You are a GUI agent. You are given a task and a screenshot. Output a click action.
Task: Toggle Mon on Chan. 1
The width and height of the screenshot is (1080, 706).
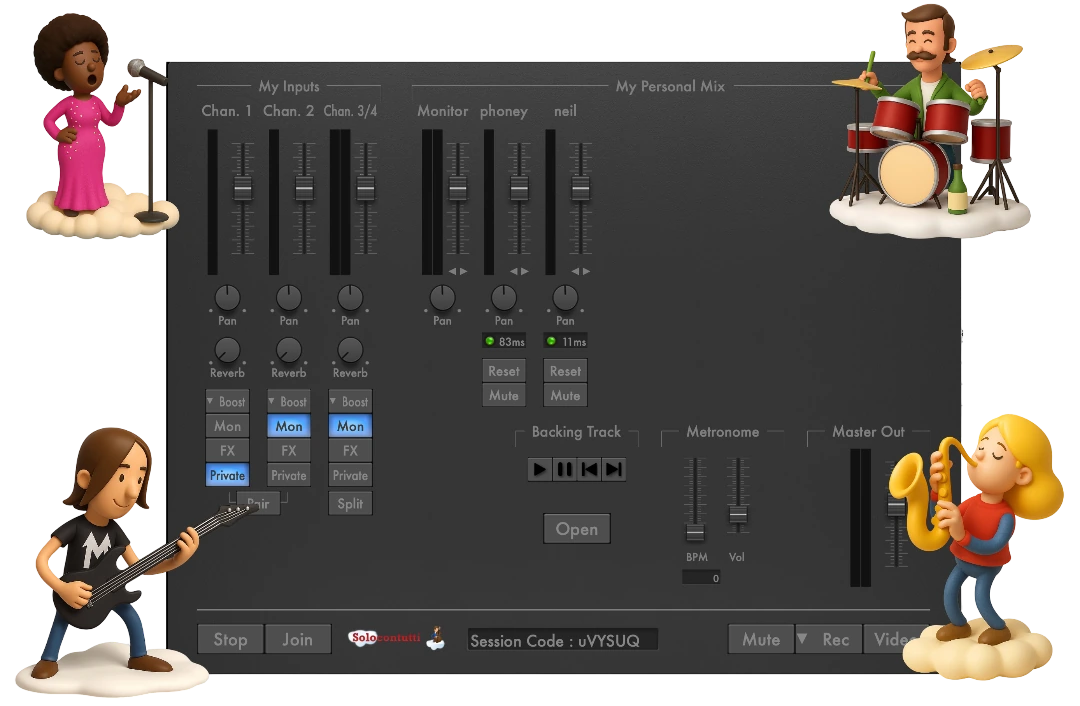pyautogui.click(x=227, y=426)
